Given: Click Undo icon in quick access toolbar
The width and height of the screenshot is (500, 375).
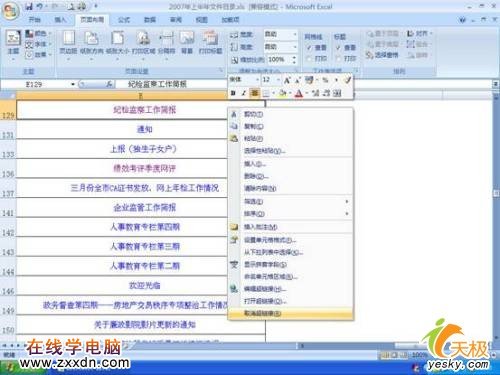Looking at the screenshot, I should [39, 6].
